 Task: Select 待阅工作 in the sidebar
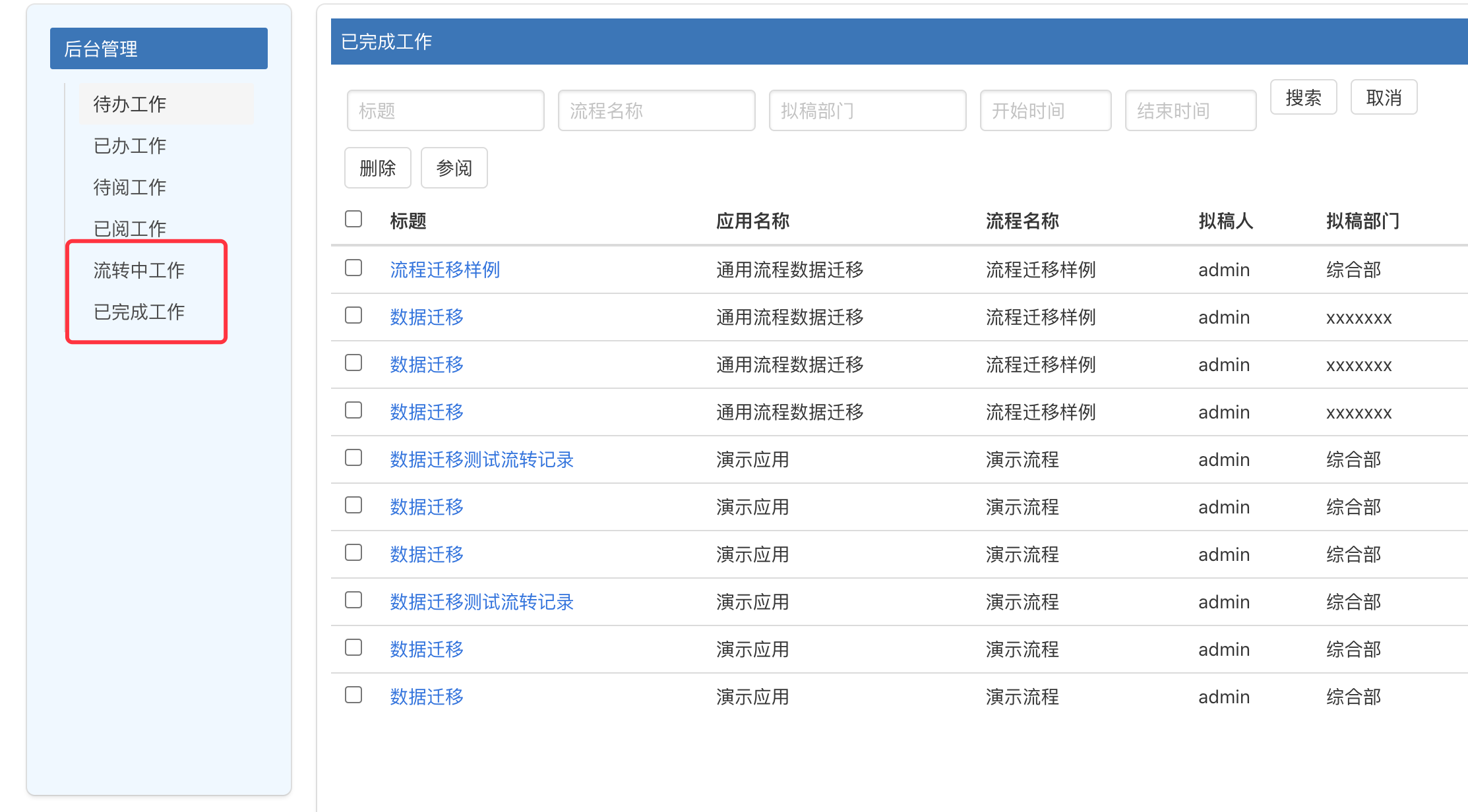(129, 187)
